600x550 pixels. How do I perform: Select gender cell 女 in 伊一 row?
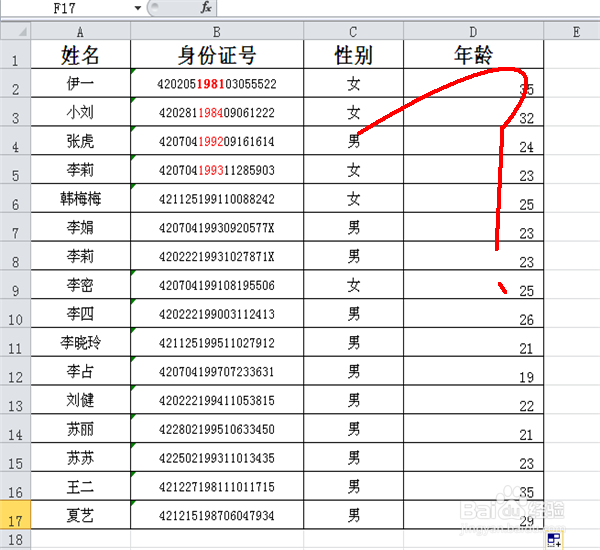pos(353,83)
